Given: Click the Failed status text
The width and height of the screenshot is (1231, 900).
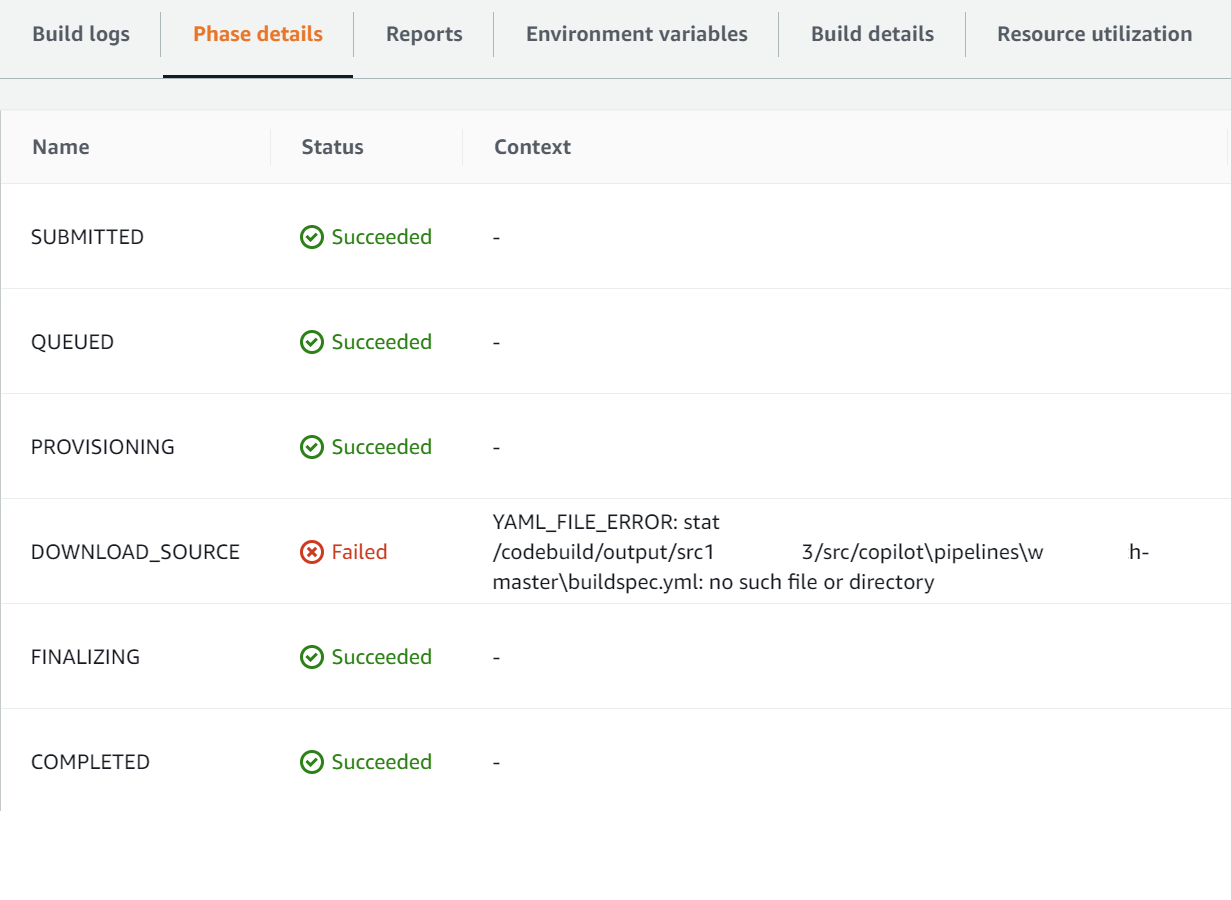Looking at the screenshot, I should 359,552.
